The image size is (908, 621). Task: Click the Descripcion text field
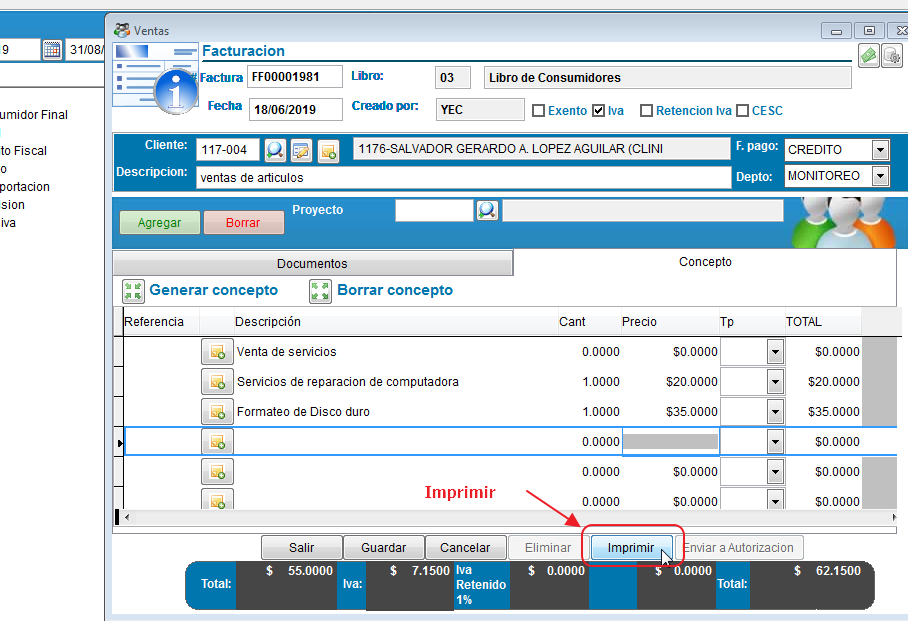(463, 178)
